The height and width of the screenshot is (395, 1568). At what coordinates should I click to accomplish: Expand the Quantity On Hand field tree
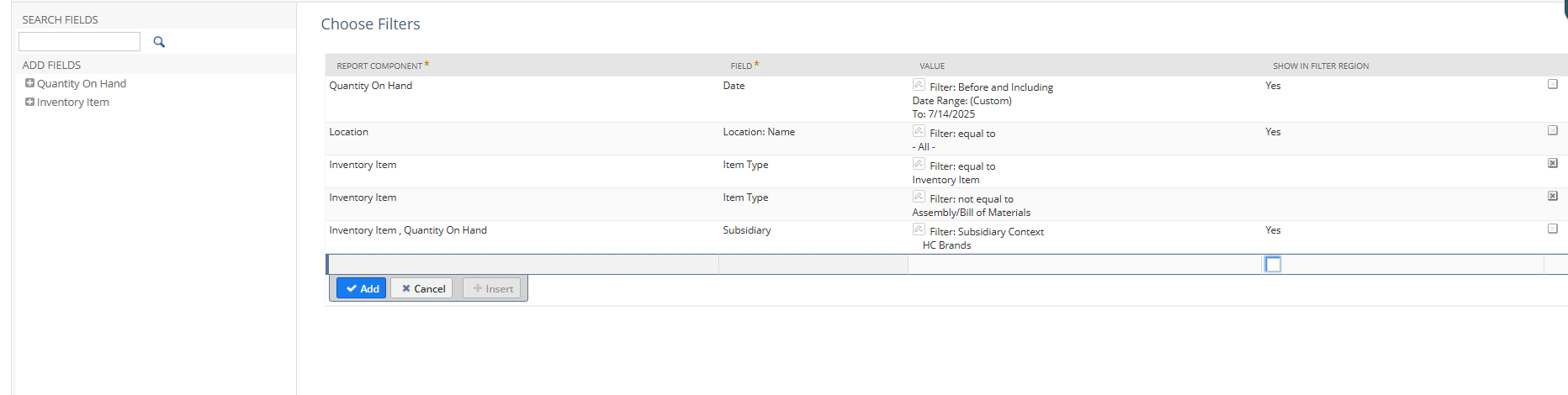pyautogui.click(x=29, y=83)
